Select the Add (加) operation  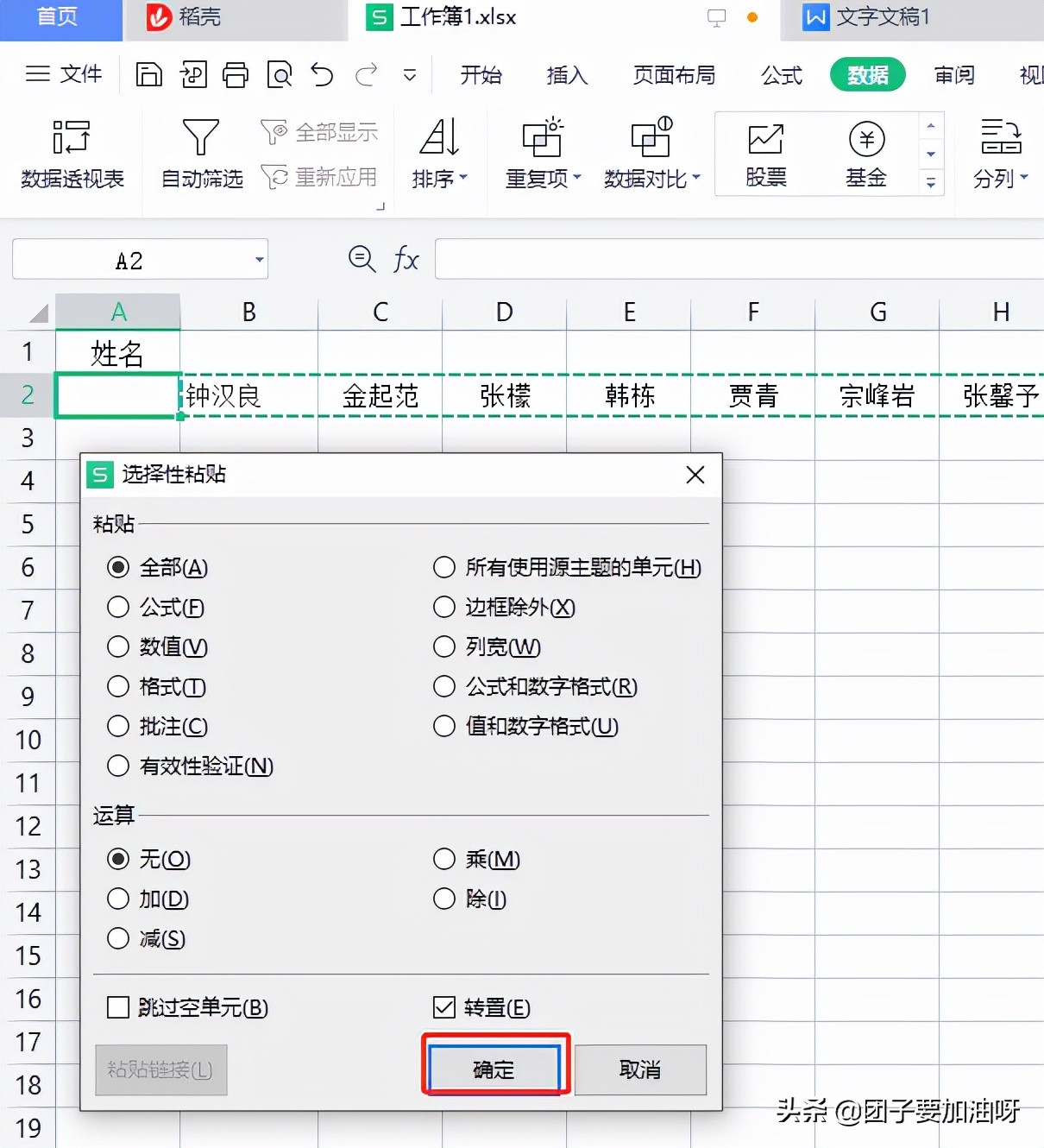point(118,899)
